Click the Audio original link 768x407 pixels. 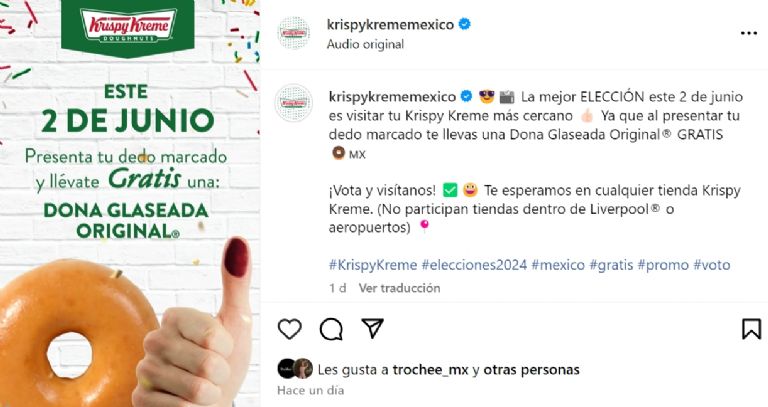(365, 44)
